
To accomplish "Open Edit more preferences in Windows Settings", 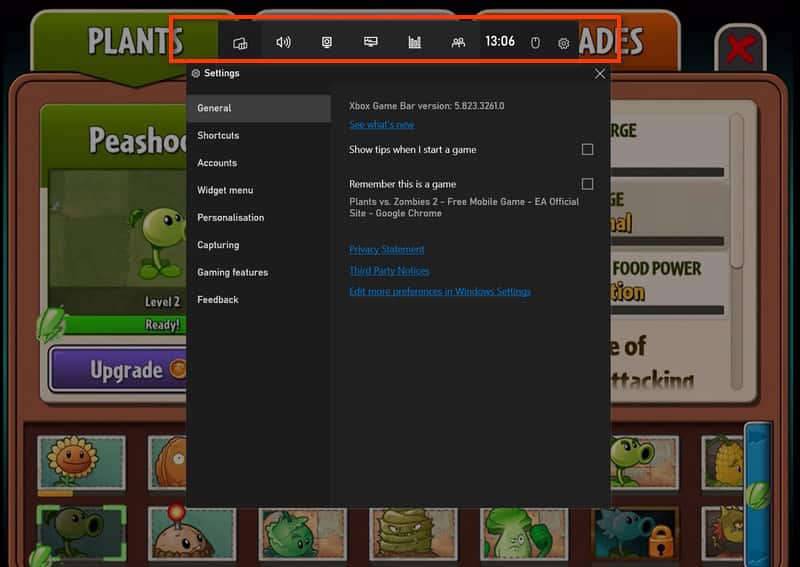I will click(440, 291).
